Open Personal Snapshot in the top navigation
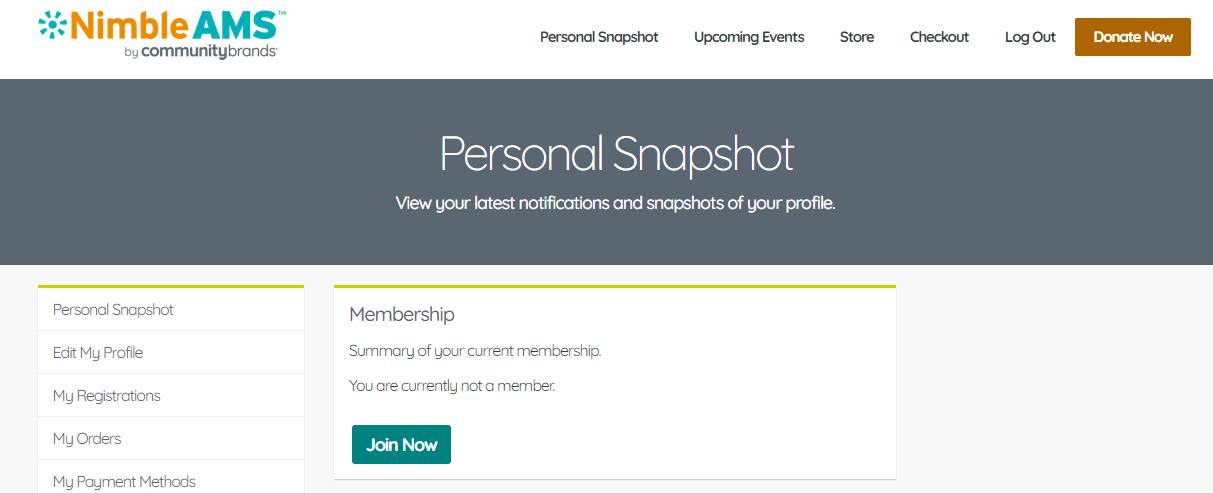1213x493 pixels. tap(599, 37)
